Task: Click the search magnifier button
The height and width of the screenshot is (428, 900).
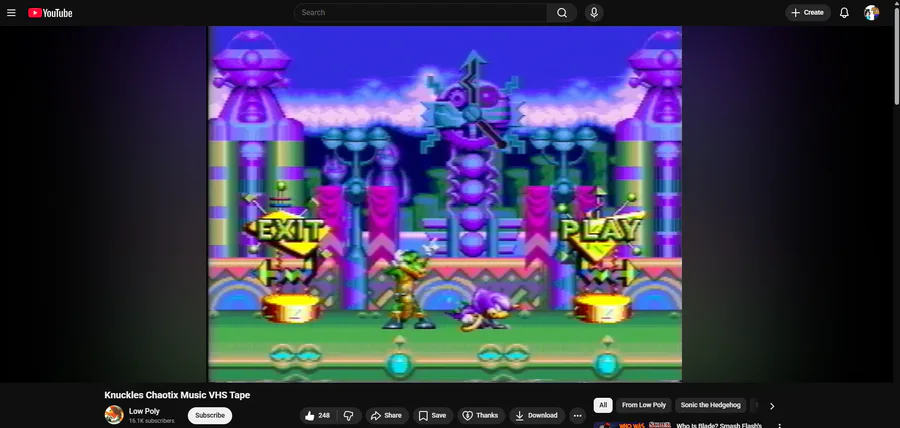Action: [562, 13]
